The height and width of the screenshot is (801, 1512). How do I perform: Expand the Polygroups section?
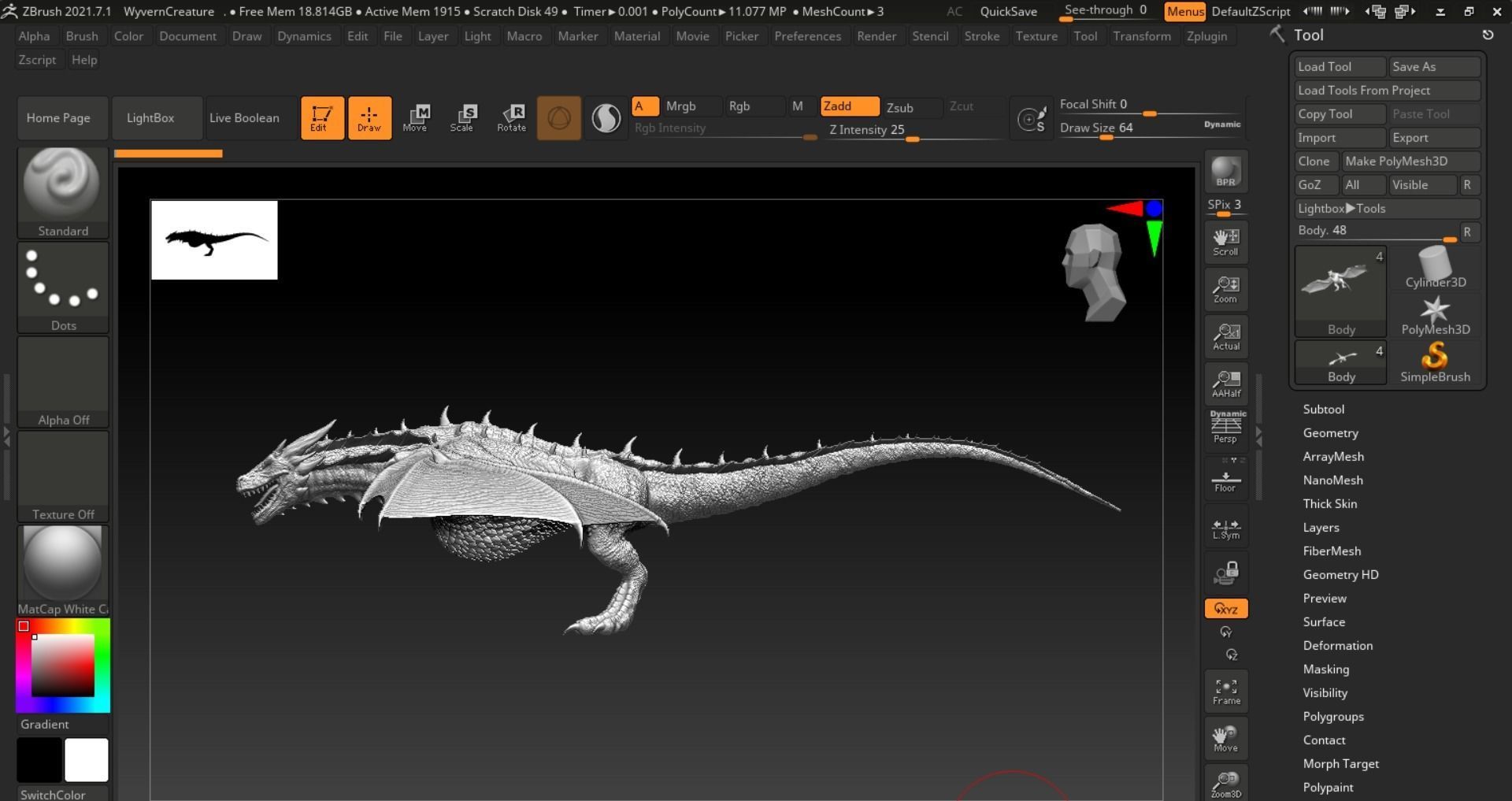click(1333, 717)
